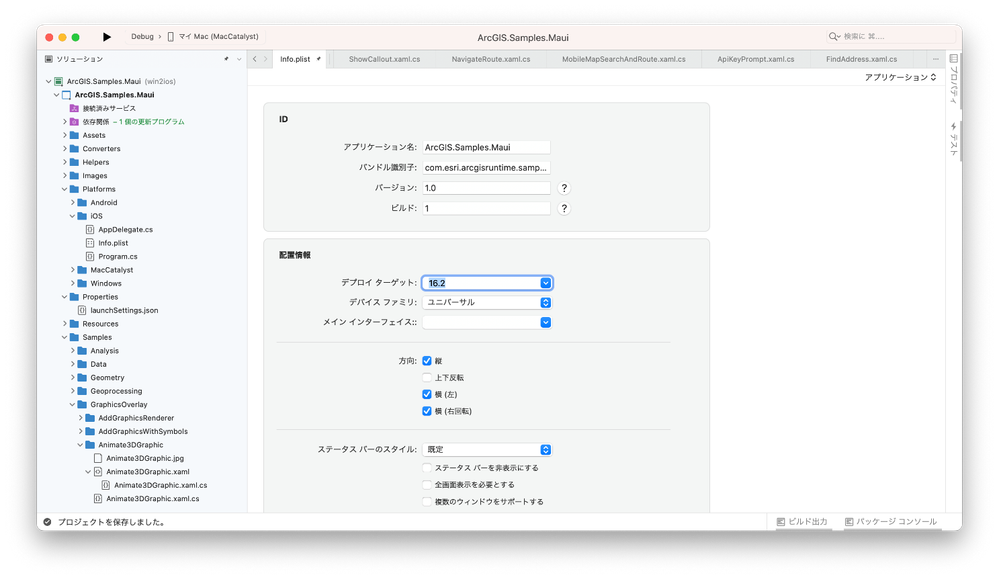Toggle the portrait orientation checkbox
This screenshot has width=999, height=579.
tap(427, 361)
